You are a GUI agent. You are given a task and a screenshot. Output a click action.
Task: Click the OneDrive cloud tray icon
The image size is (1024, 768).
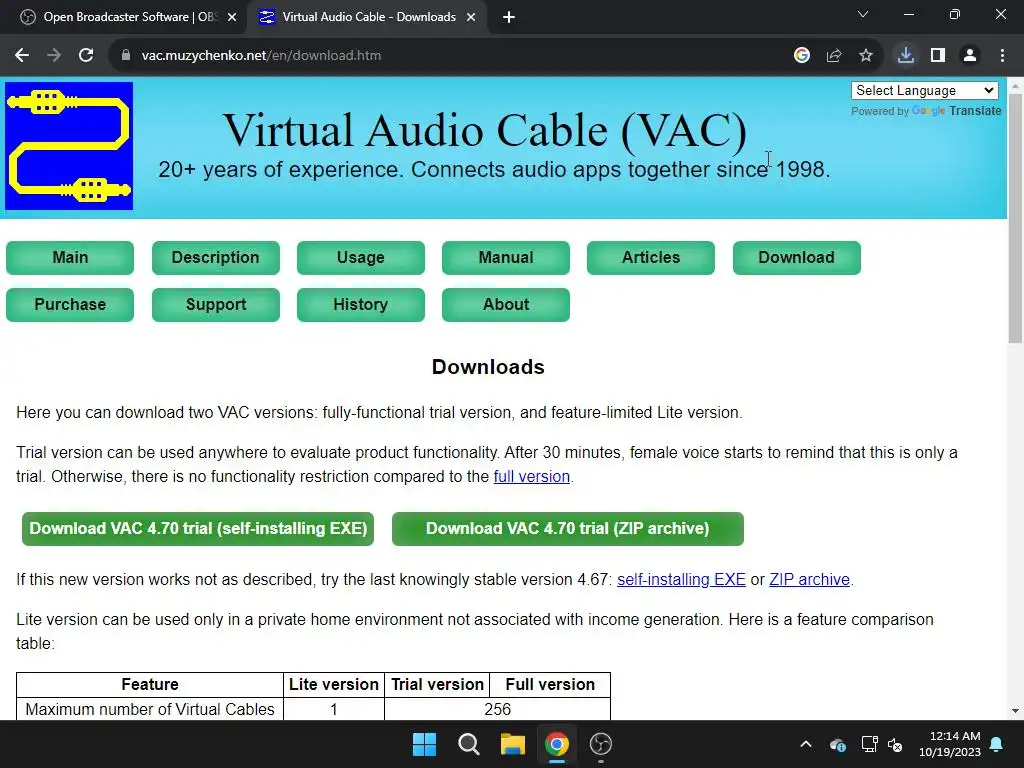838,744
